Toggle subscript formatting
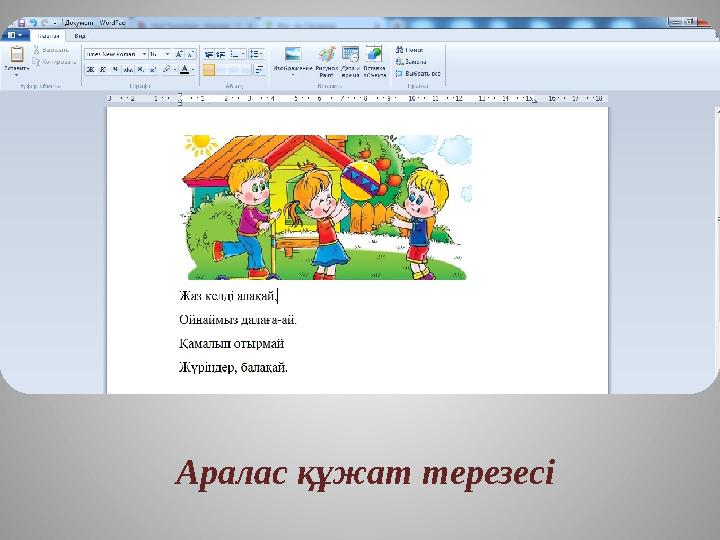 click(141, 69)
